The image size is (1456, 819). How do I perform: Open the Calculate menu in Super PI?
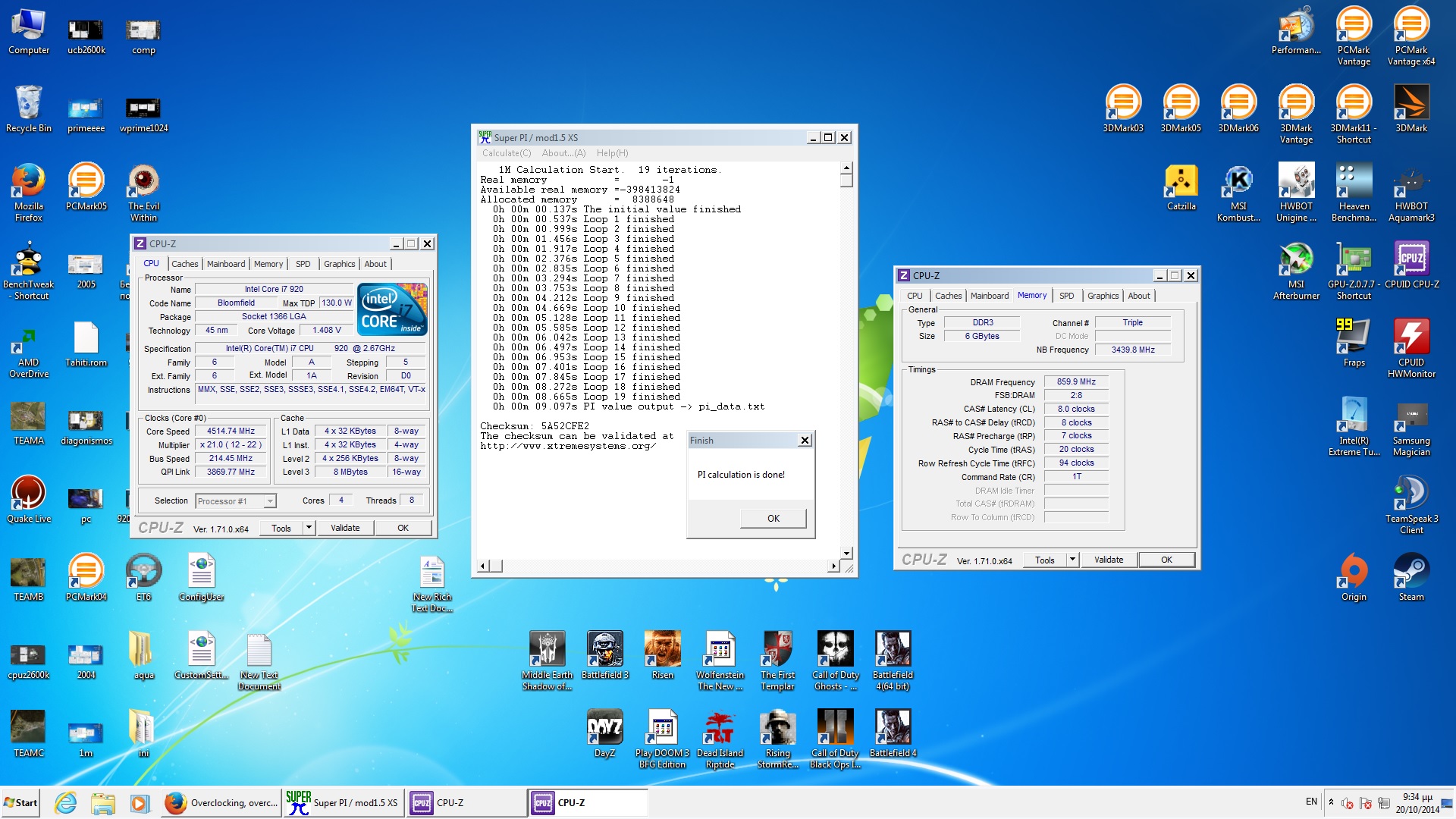[x=507, y=153]
